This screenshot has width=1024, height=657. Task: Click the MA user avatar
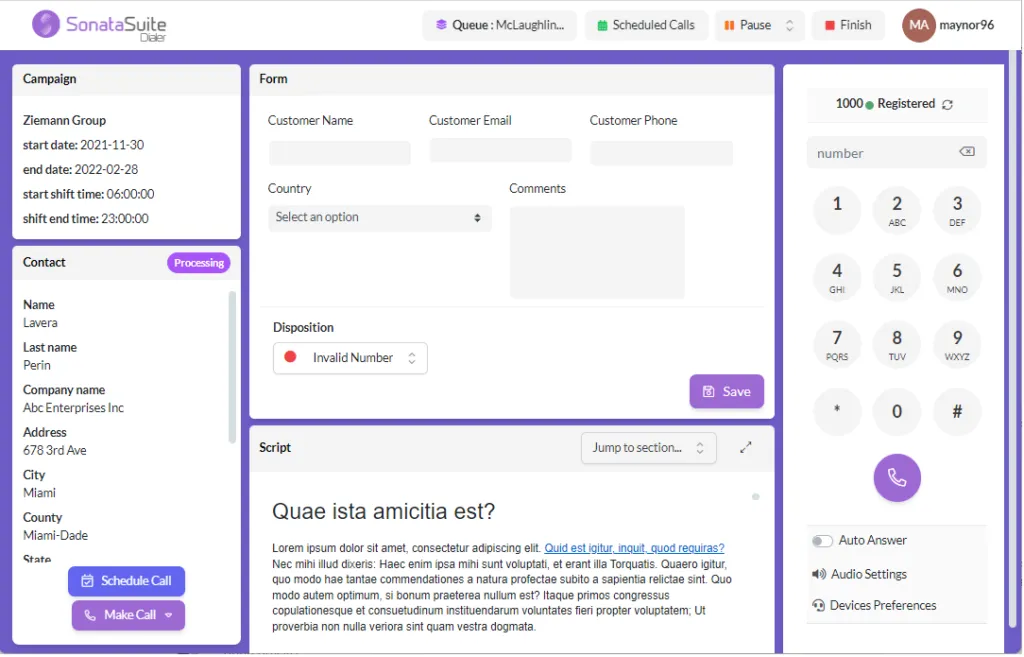[918, 25]
